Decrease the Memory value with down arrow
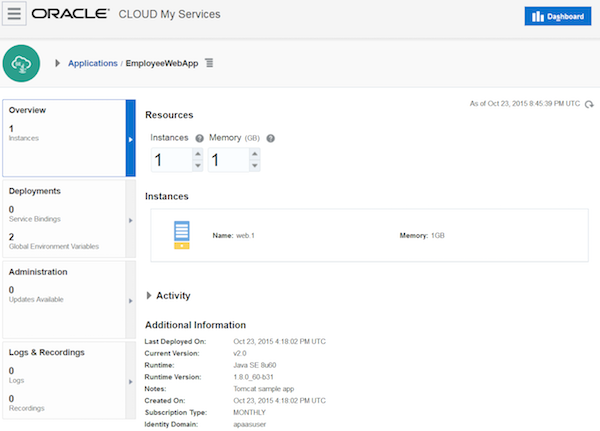600x431 pixels. (255, 165)
